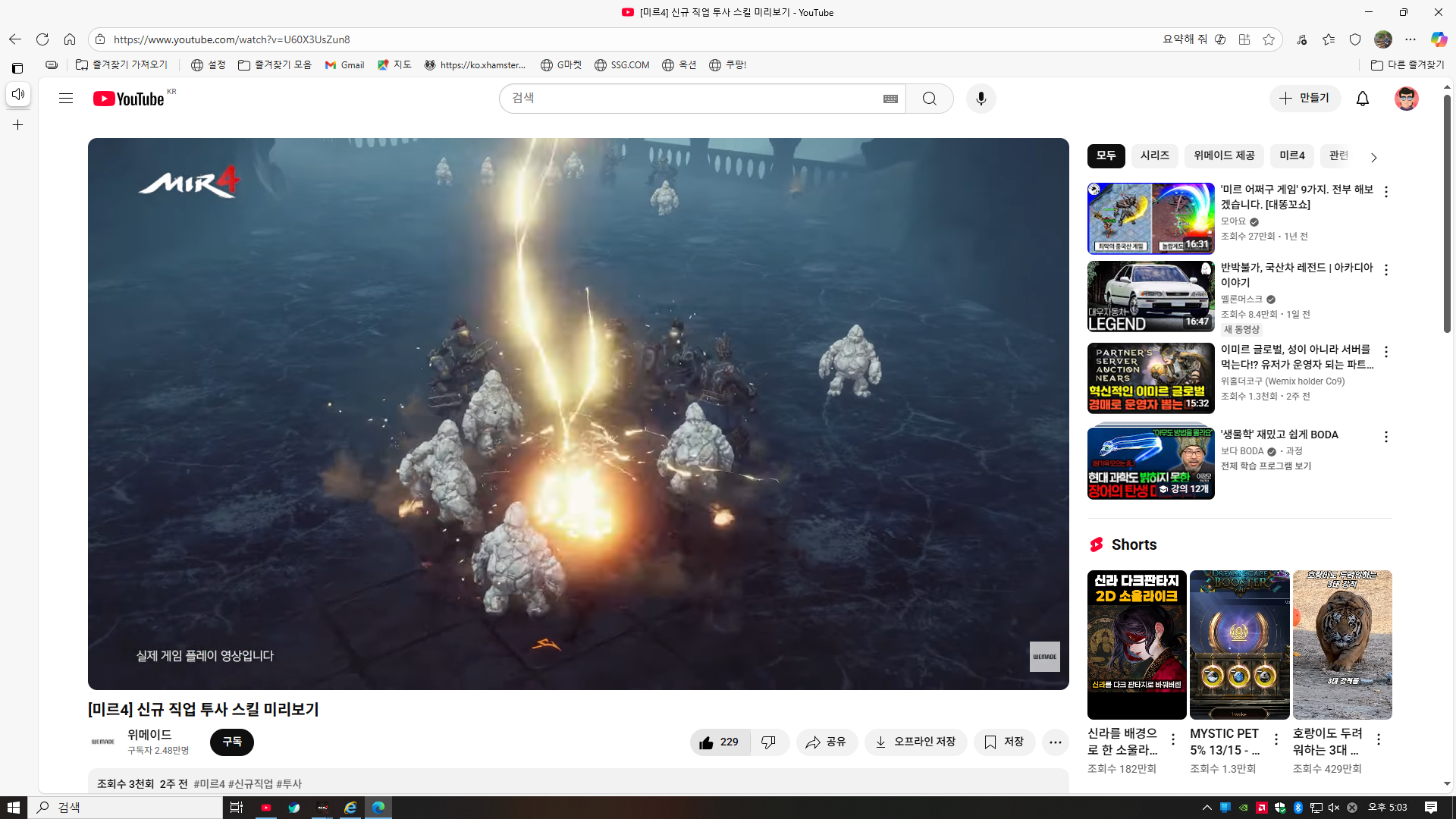The height and width of the screenshot is (819, 1456).
Task: Bookmark page with browser star icon
Action: (1269, 39)
